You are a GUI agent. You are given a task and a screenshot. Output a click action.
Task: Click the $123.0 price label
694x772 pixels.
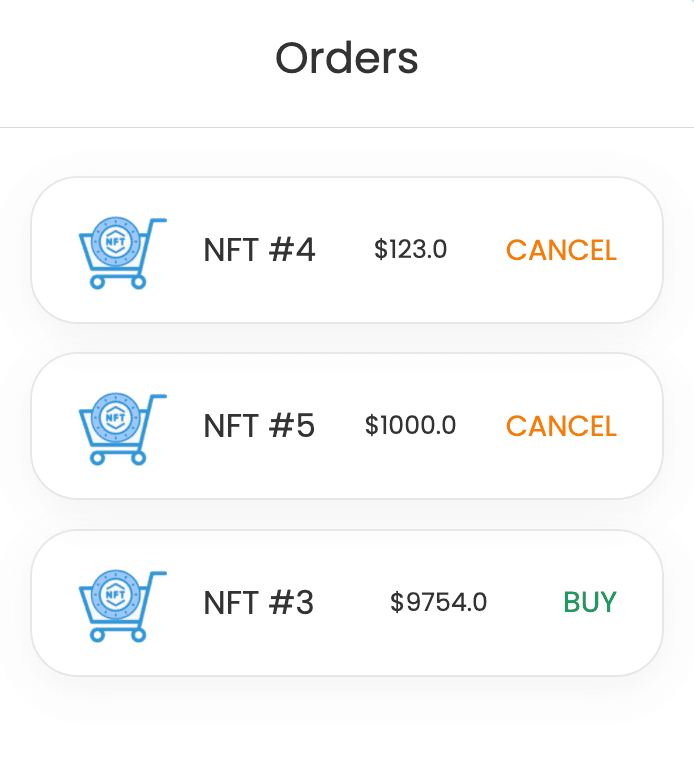coord(410,249)
